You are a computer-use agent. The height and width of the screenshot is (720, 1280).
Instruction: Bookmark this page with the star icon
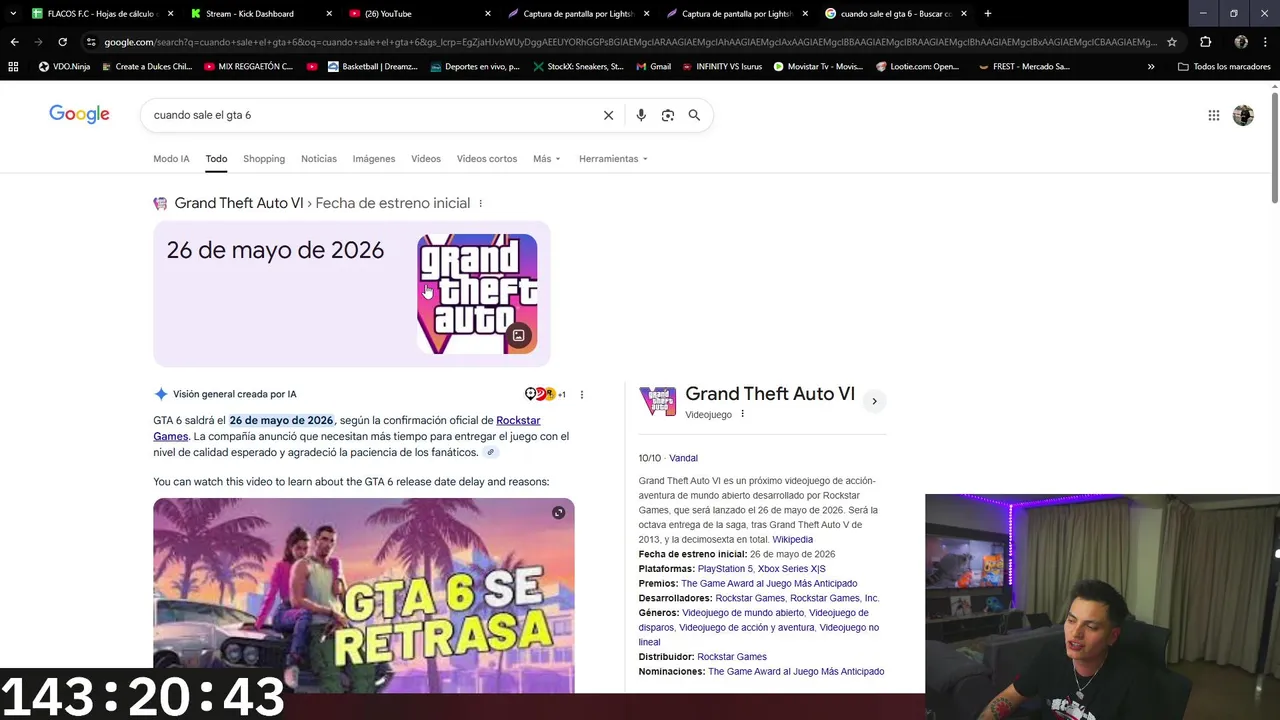(x=1172, y=42)
